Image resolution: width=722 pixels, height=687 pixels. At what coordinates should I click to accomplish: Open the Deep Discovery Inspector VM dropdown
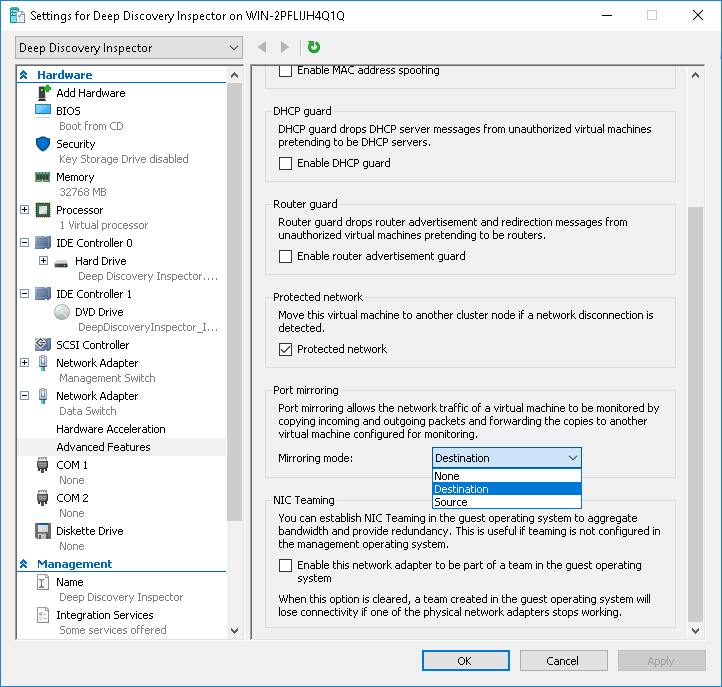(x=129, y=48)
